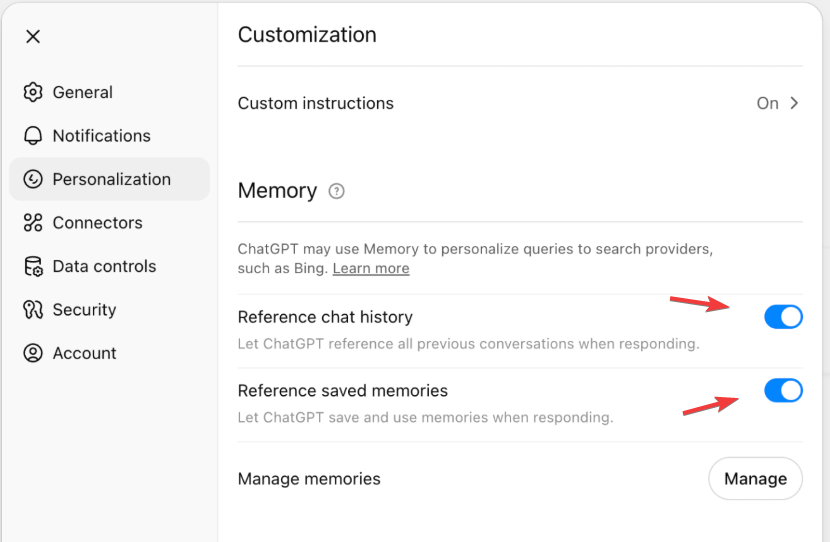Follow the Learn more link
Viewport: 830px width, 542px height.
tap(371, 268)
